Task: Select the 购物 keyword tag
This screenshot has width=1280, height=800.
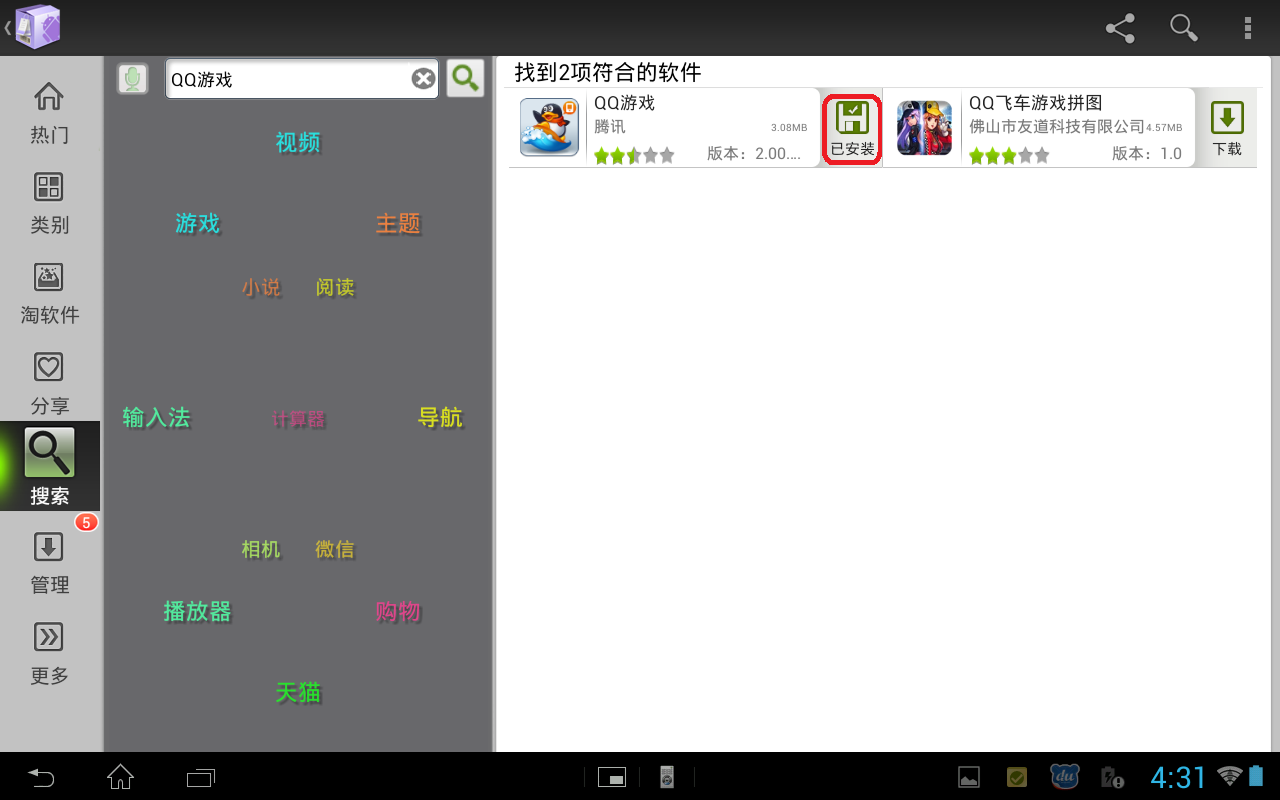Action: pos(398,611)
